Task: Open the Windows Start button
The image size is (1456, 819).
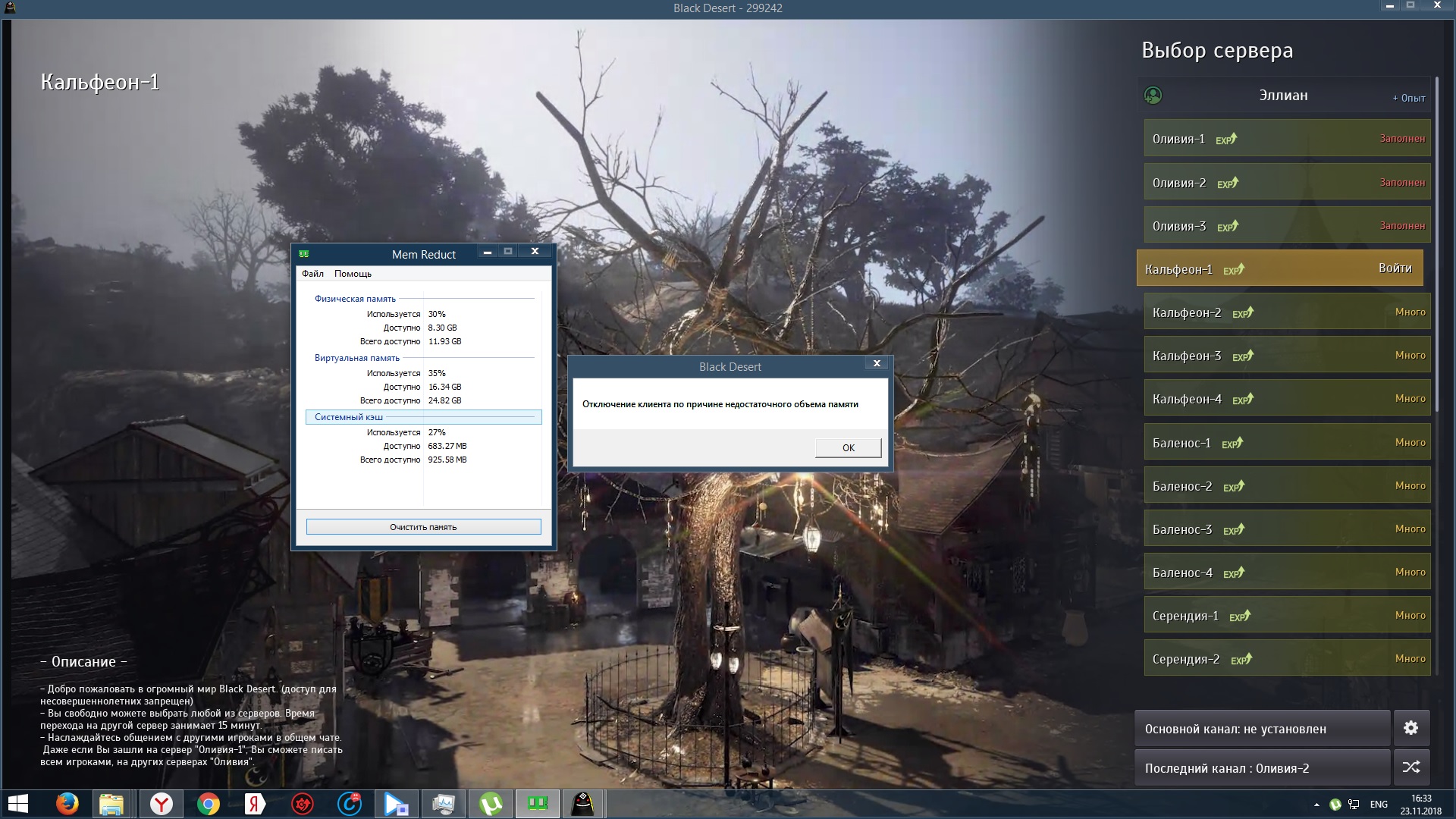Action: click(17, 803)
